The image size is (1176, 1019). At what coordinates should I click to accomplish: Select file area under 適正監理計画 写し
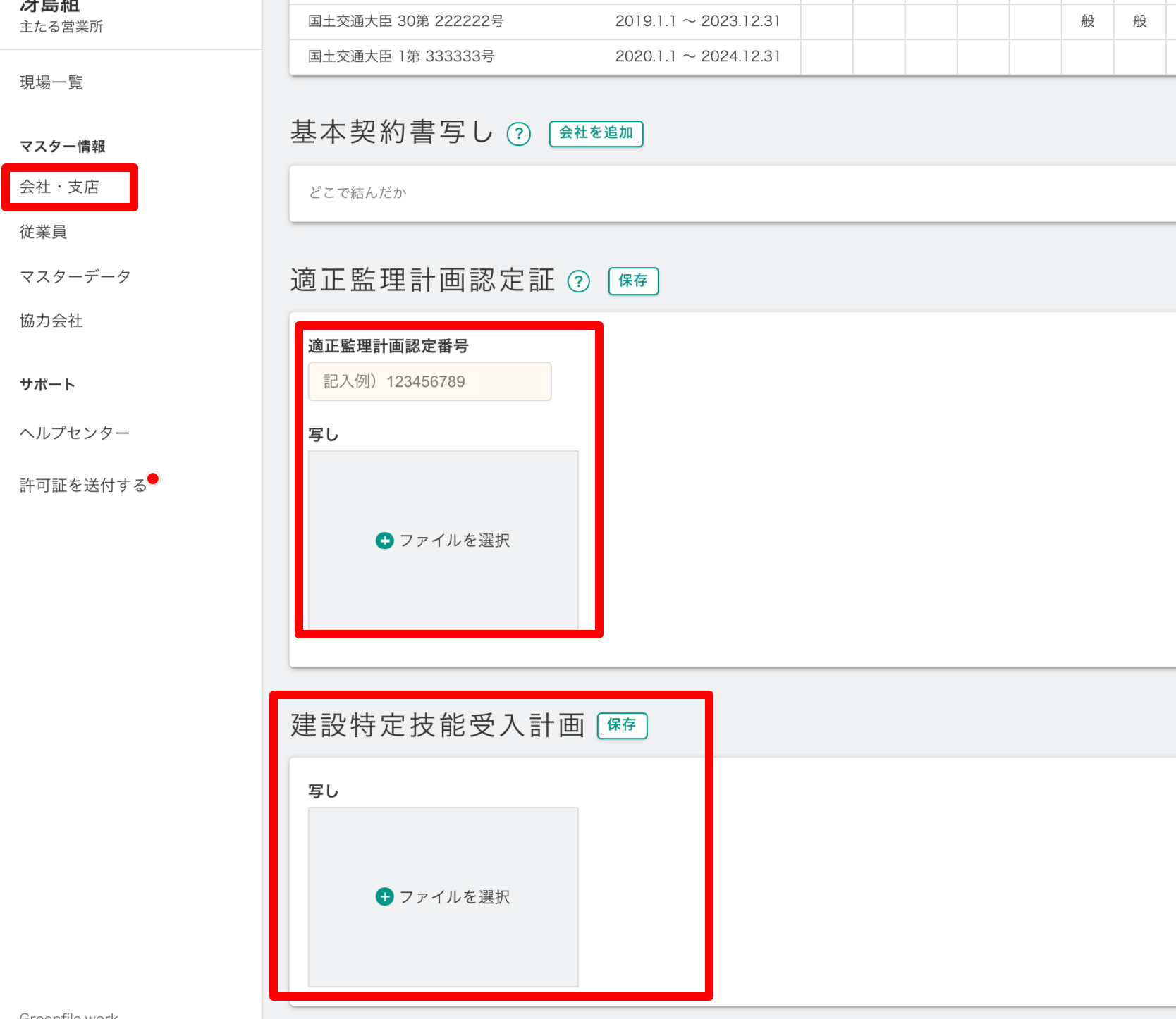(x=443, y=541)
